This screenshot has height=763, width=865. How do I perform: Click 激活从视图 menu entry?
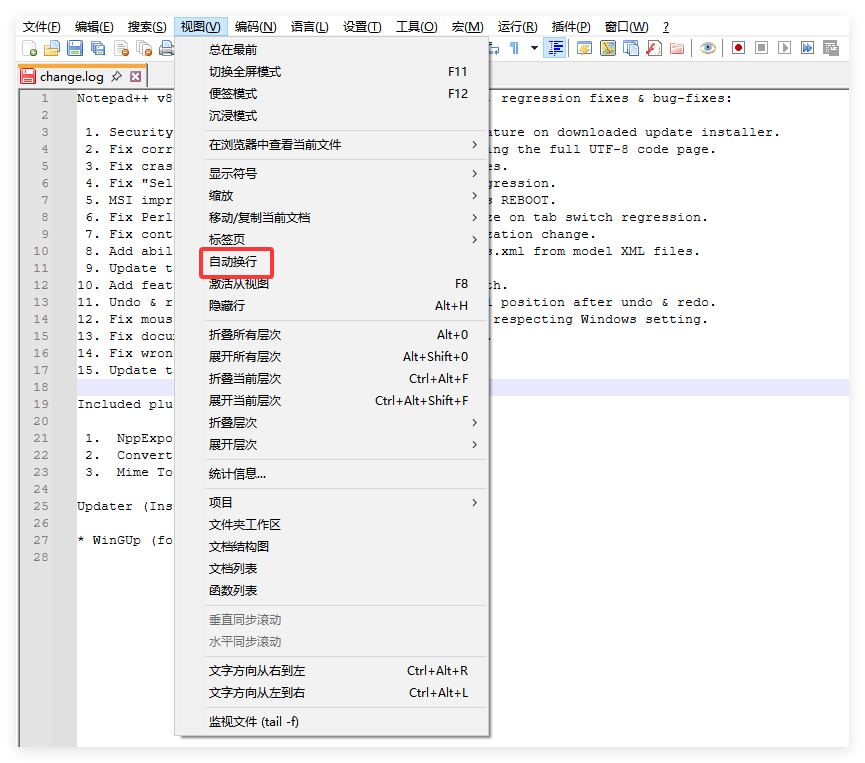[x=332, y=284]
